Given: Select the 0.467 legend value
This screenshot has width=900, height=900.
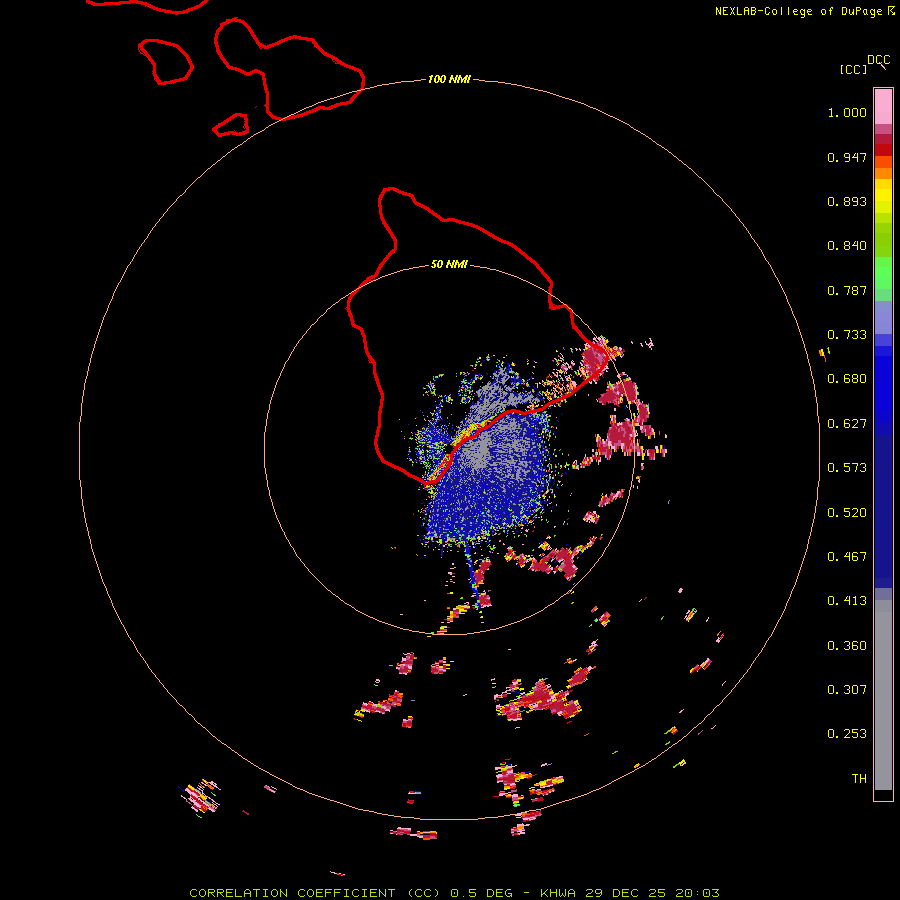Looking at the screenshot, I should (847, 557).
